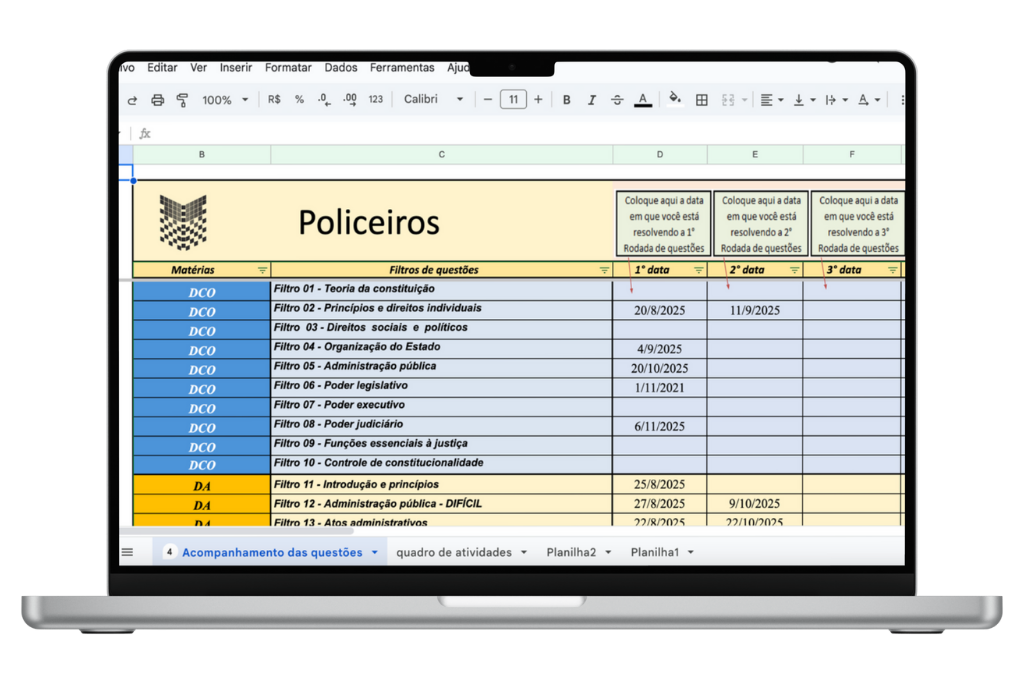
Task: Increase font size with plus button
Action: coord(538,100)
